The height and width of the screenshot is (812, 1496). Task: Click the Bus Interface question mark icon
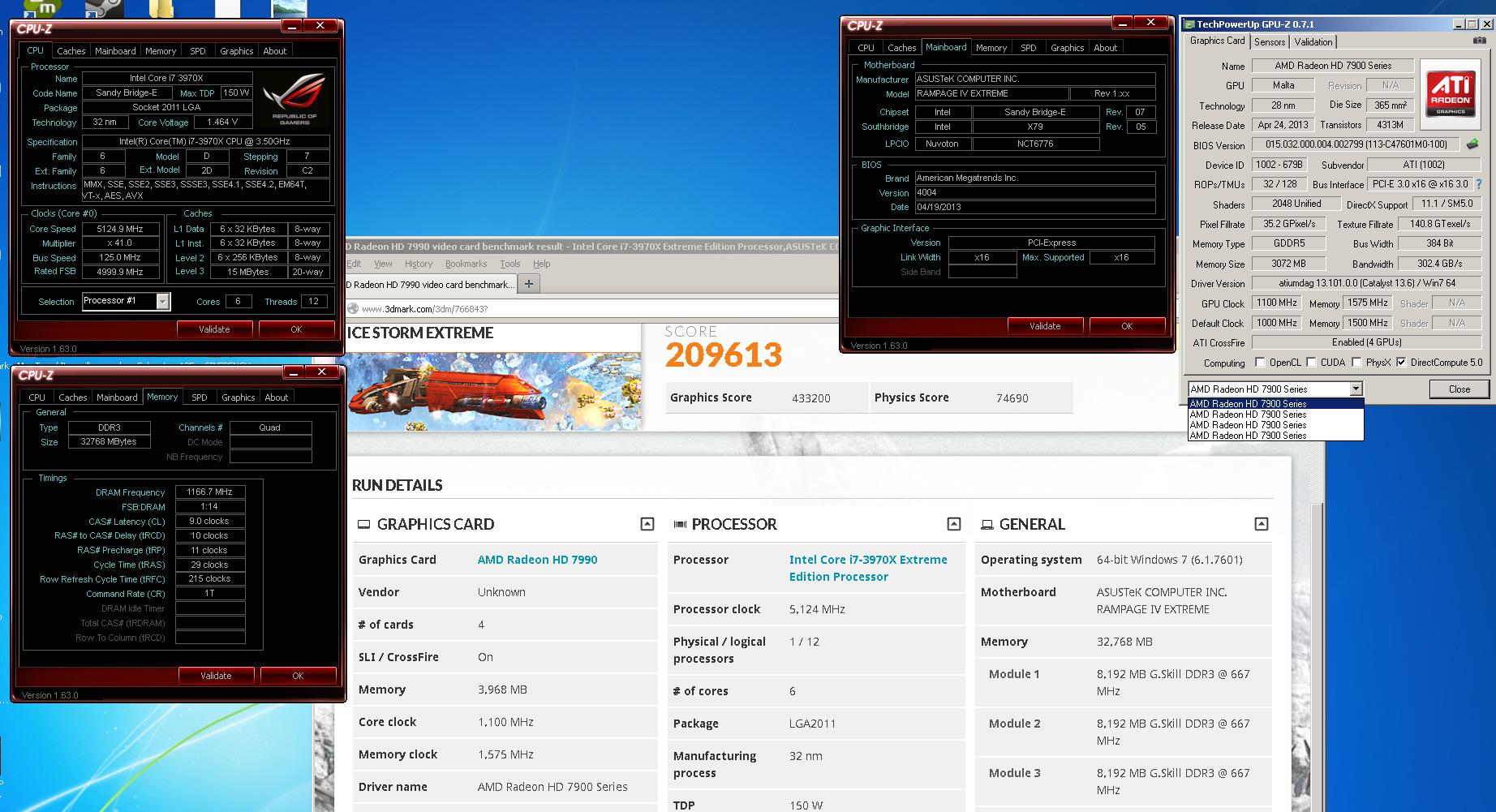[1479, 184]
